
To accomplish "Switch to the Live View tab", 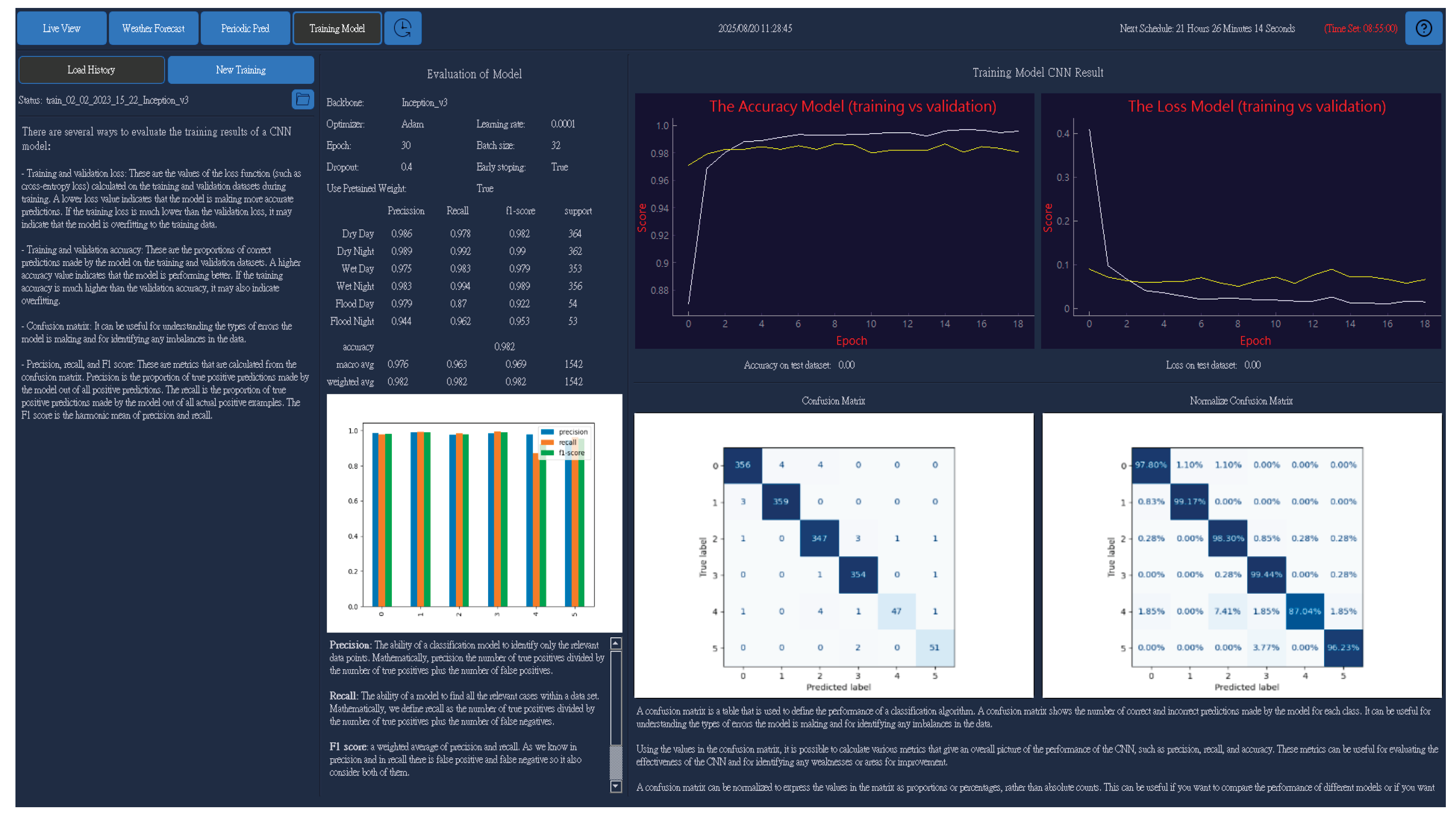I will click(x=61, y=28).
